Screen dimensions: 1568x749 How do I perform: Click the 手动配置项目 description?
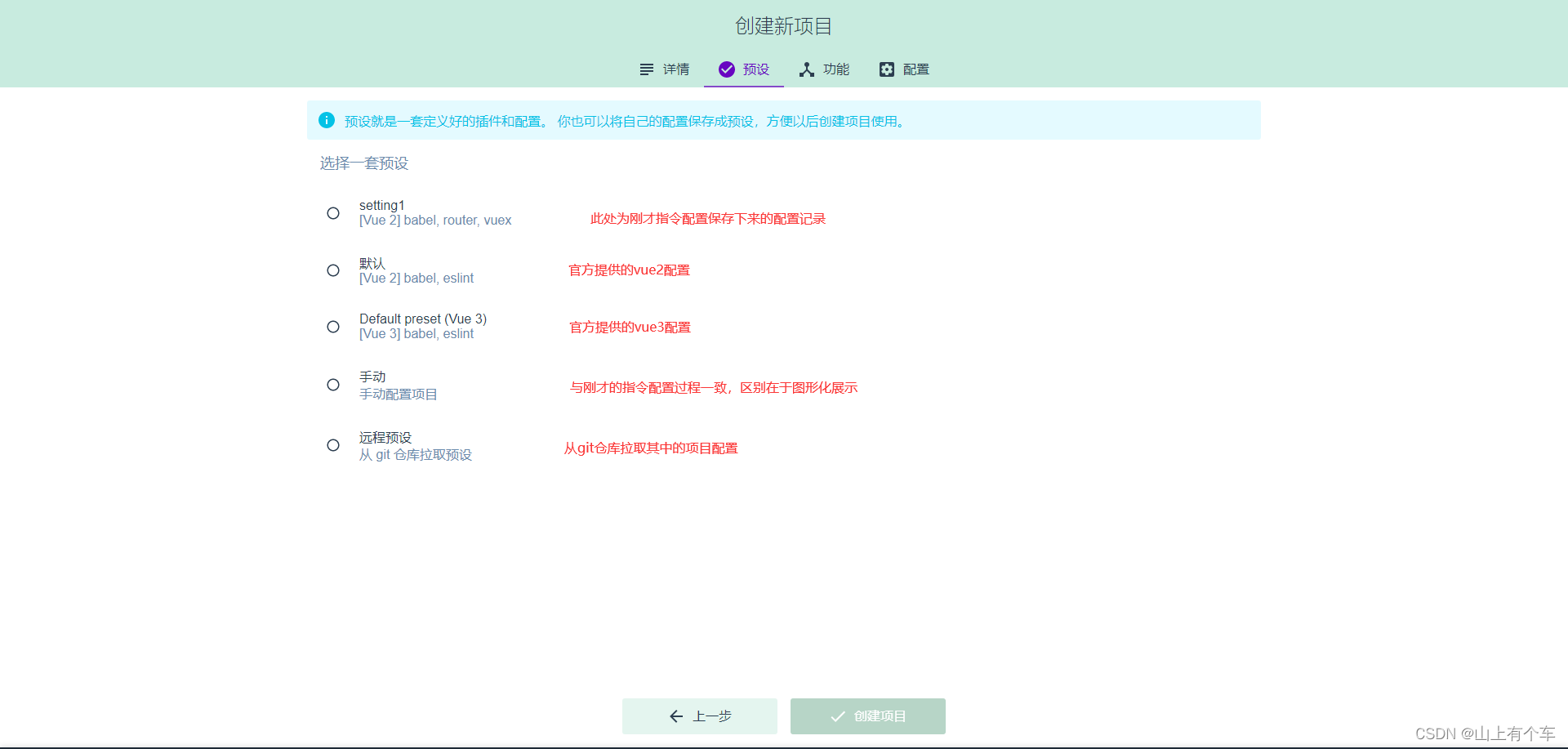[x=399, y=395]
